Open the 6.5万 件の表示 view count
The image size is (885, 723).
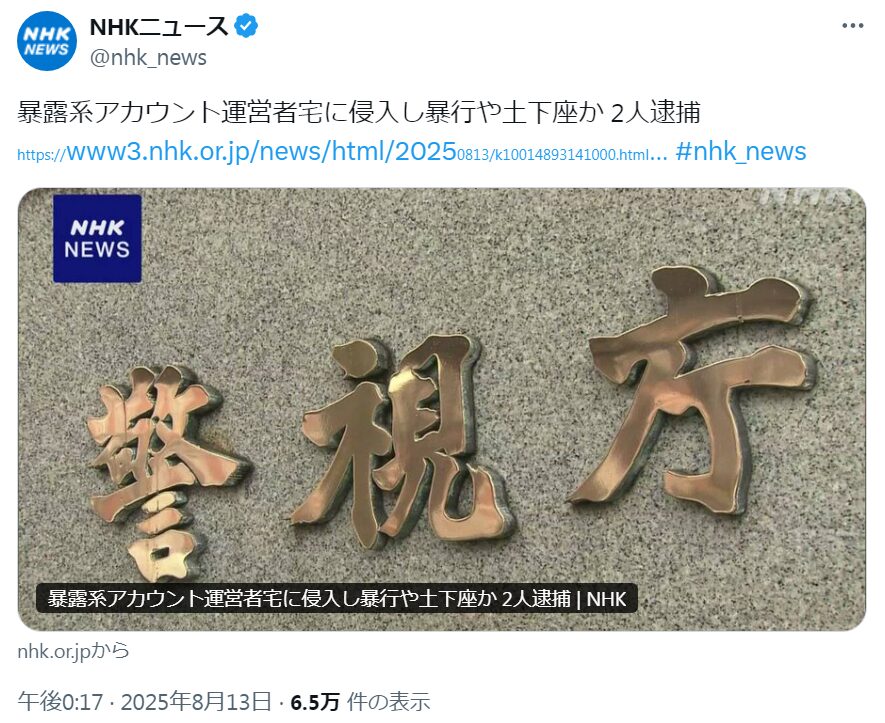[x=360, y=702]
